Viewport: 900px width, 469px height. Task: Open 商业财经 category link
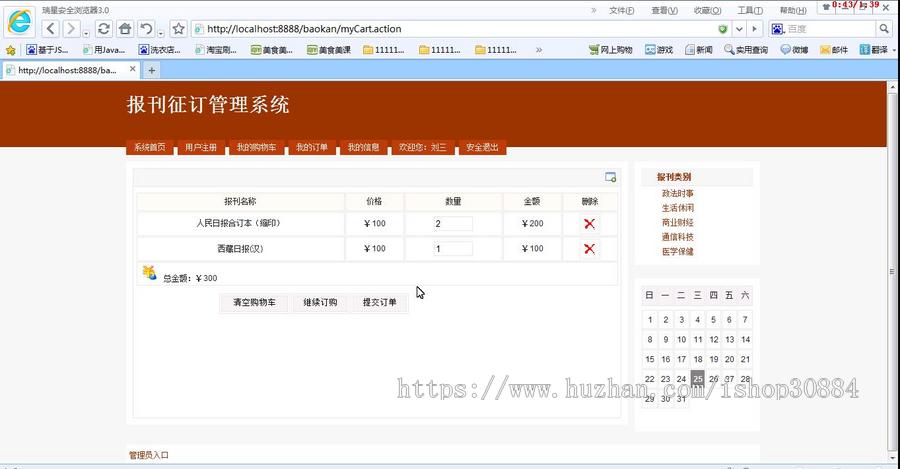click(x=677, y=222)
